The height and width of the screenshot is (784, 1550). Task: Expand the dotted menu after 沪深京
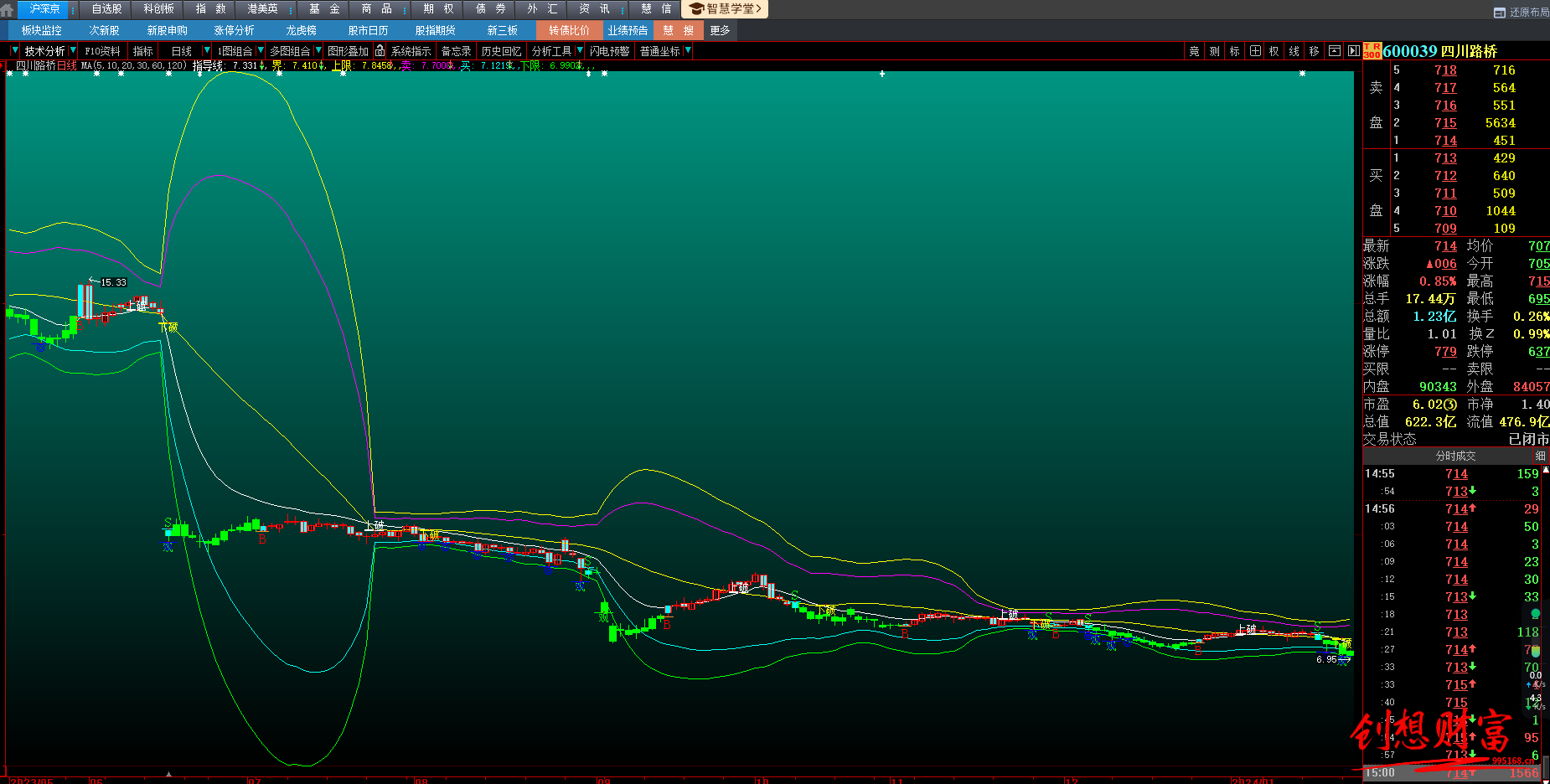point(74,9)
